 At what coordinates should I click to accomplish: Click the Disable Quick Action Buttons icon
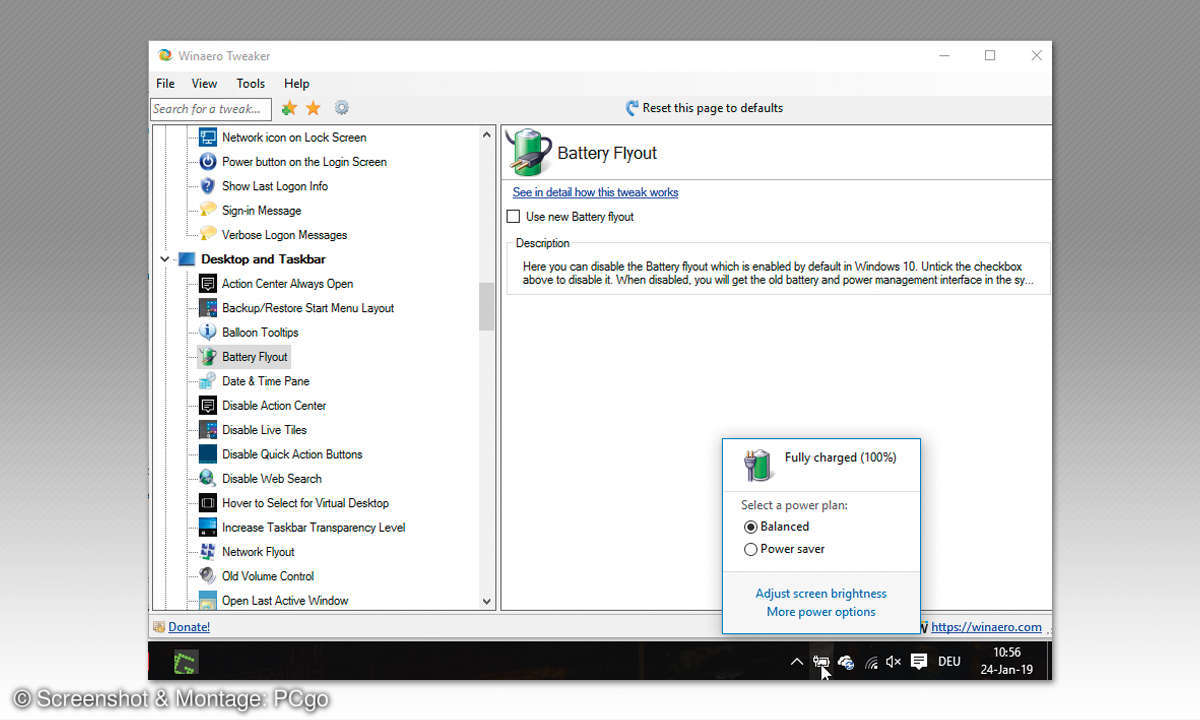point(207,454)
